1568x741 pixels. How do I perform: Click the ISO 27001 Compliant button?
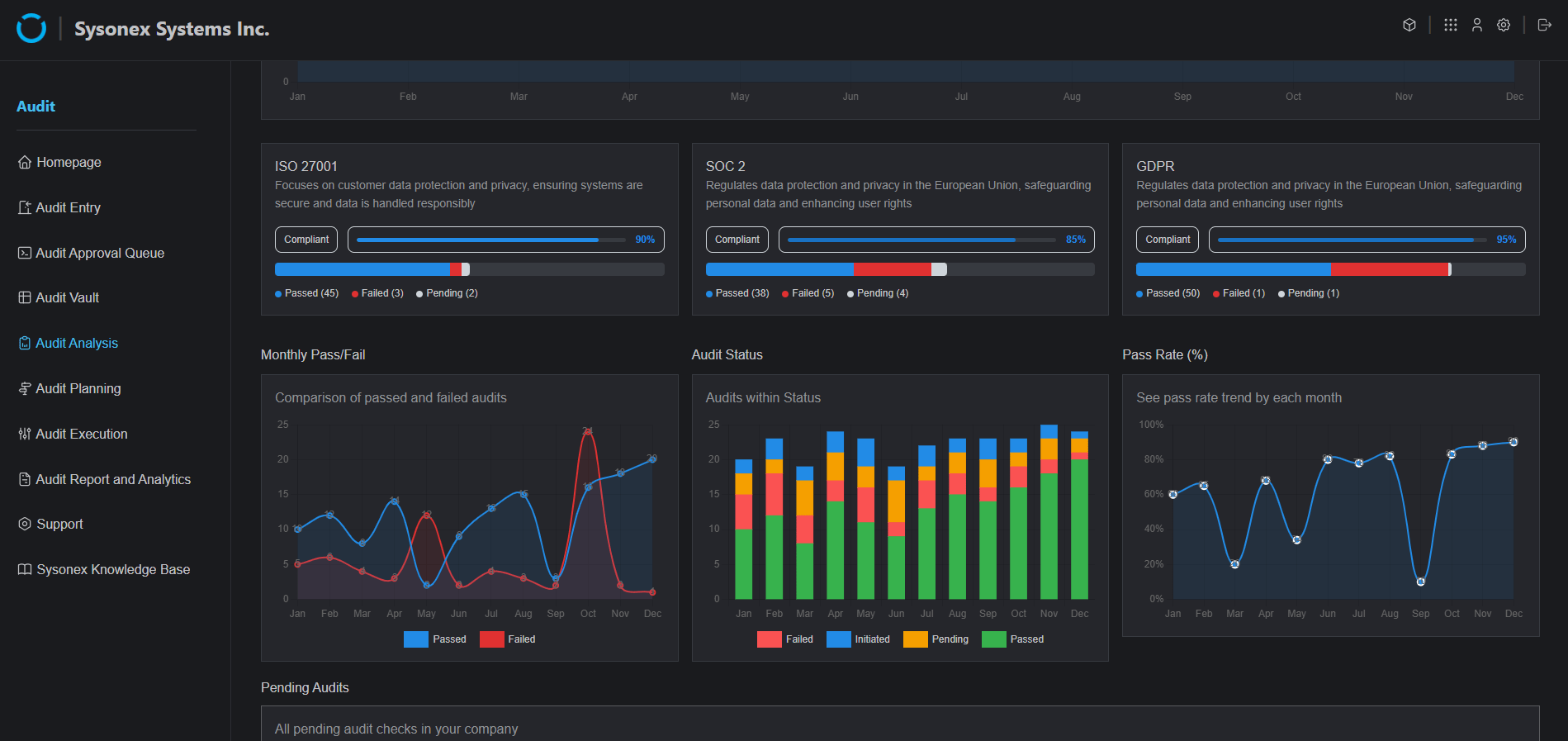tap(306, 240)
